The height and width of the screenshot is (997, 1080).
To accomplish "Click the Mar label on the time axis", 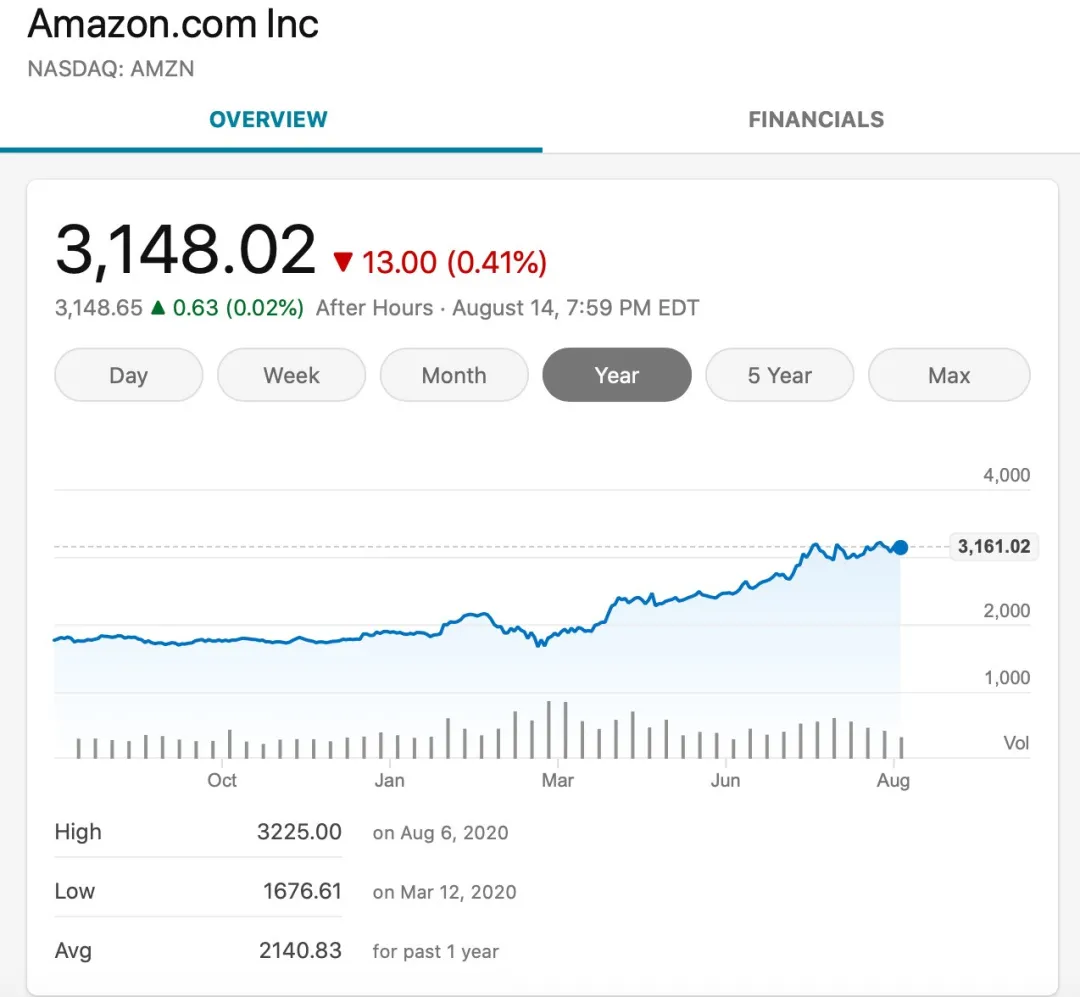I will pyautogui.click(x=557, y=780).
